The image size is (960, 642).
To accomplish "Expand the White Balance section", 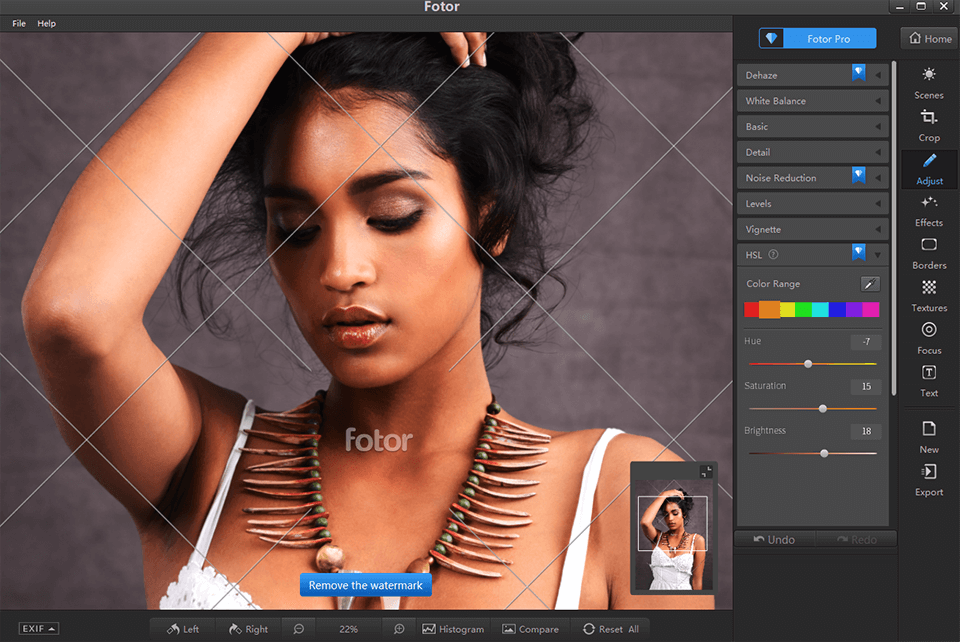I will coord(812,100).
